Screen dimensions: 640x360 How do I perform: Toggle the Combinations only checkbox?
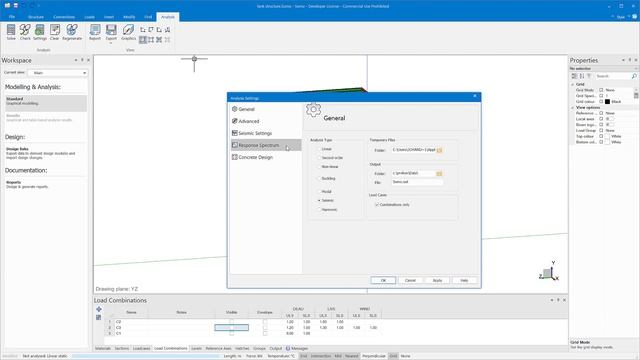[377, 204]
